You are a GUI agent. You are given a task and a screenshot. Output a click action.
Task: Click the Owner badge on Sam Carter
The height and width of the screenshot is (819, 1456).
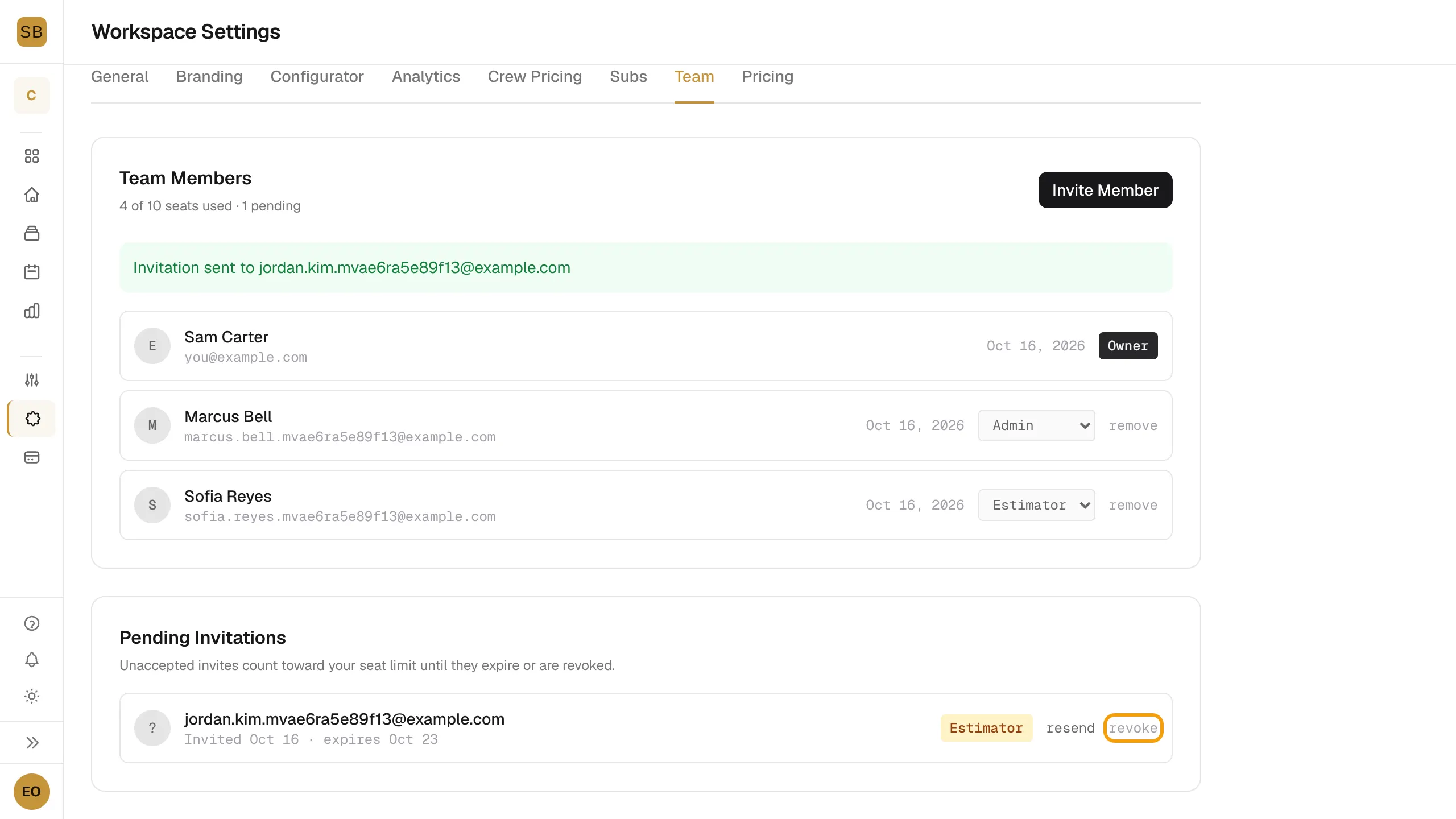click(x=1128, y=346)
